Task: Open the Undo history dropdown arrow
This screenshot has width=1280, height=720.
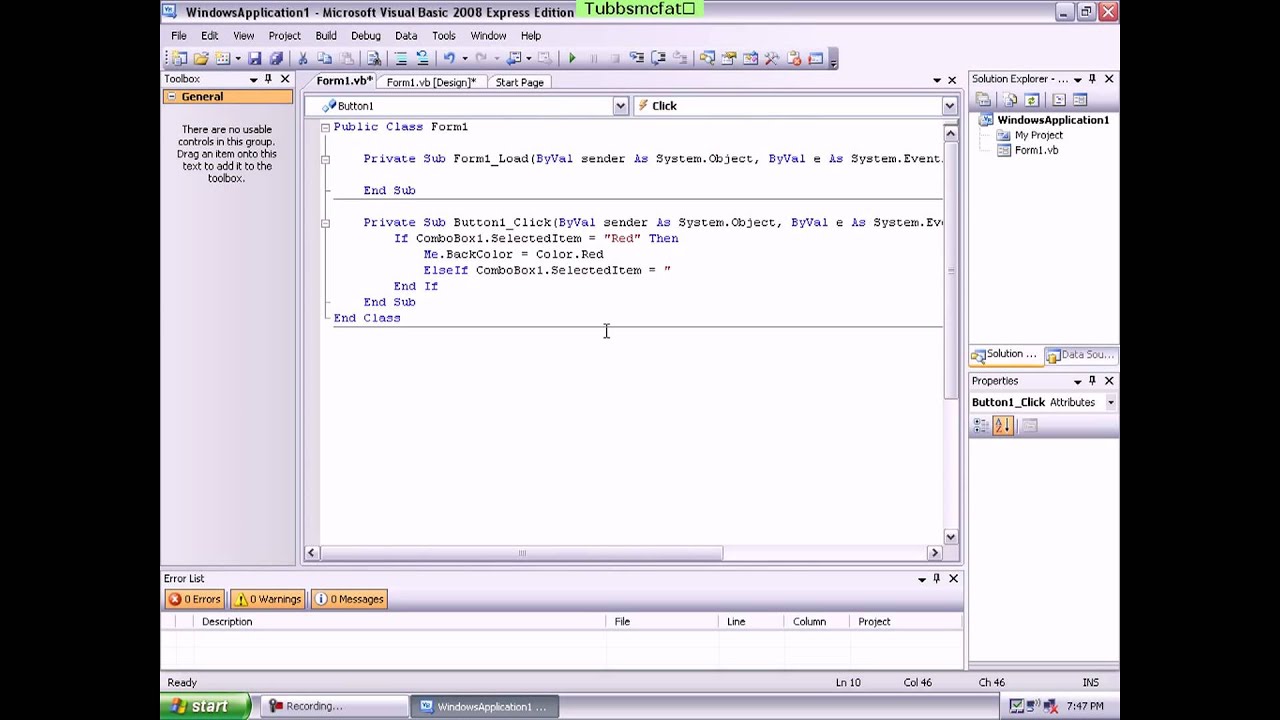Action: (x=464, y=59)
